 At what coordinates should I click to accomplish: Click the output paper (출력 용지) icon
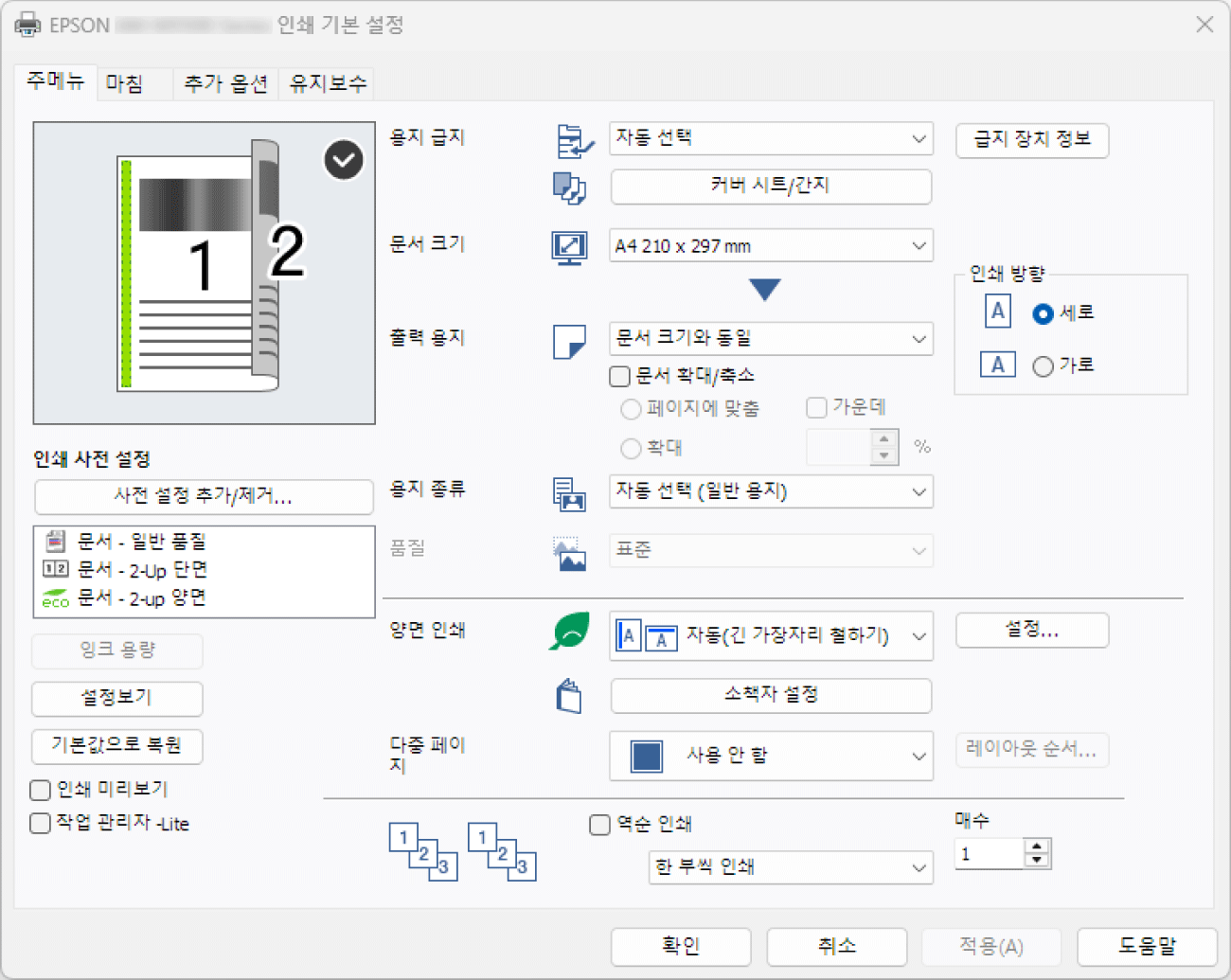click(569, 341)
